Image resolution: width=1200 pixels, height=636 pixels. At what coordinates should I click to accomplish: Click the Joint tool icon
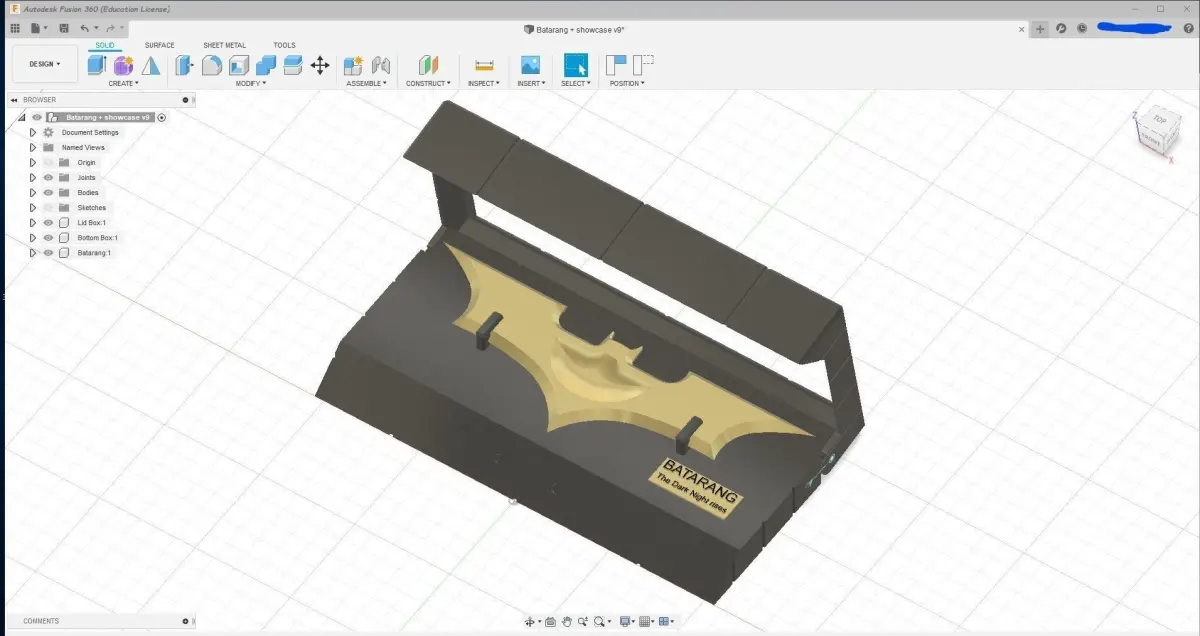coord(381,65)
